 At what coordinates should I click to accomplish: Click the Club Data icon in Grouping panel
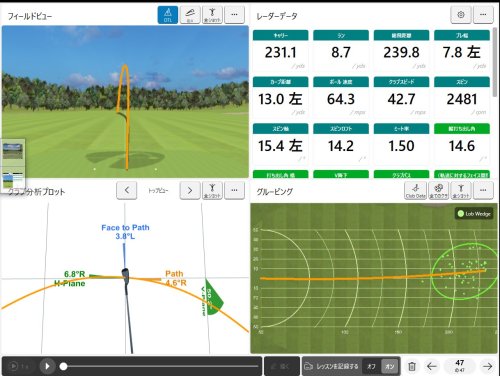pyautogui.click(x=416, y=190)
